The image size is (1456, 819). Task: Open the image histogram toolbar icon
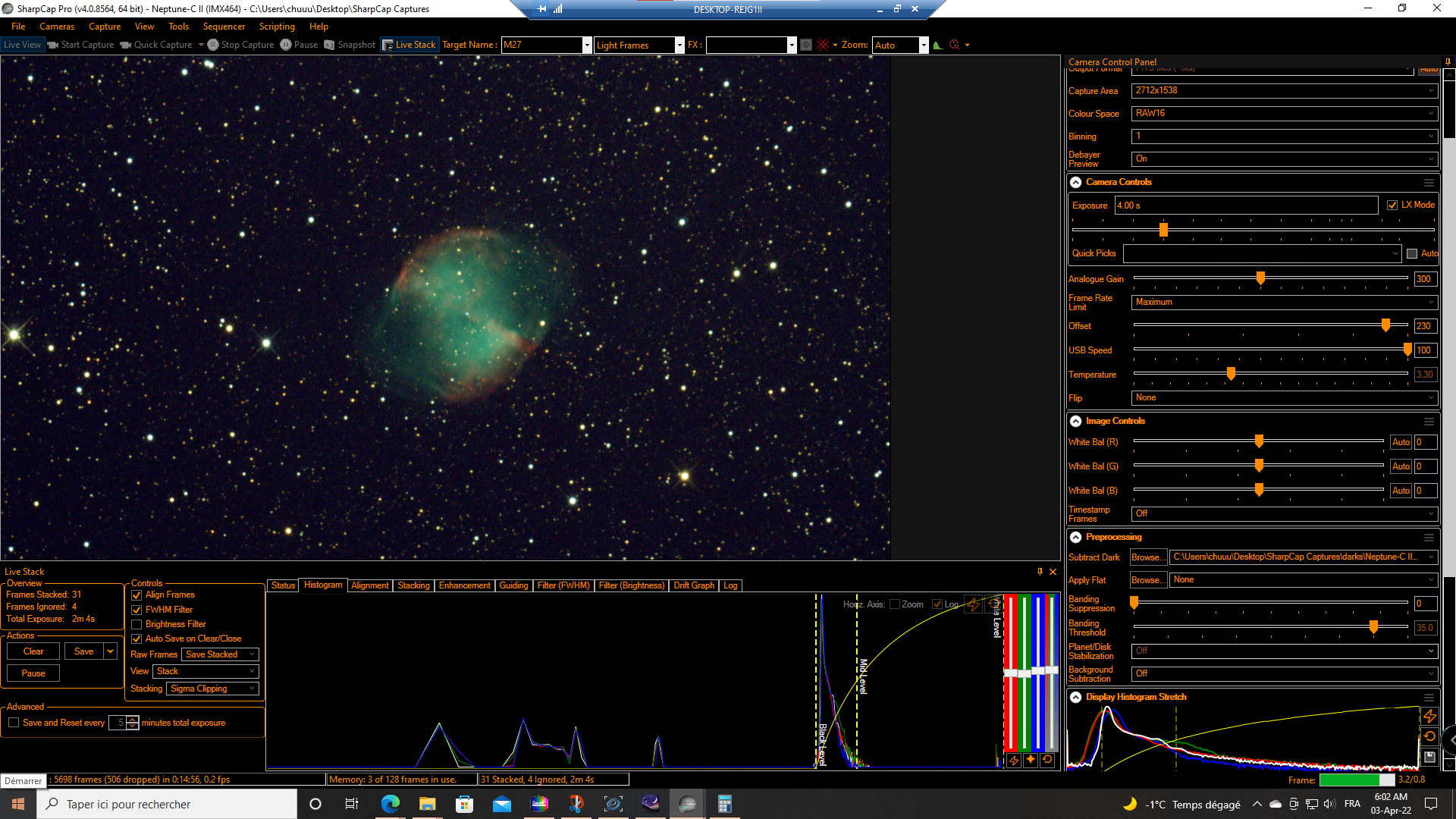coord(938,45)
